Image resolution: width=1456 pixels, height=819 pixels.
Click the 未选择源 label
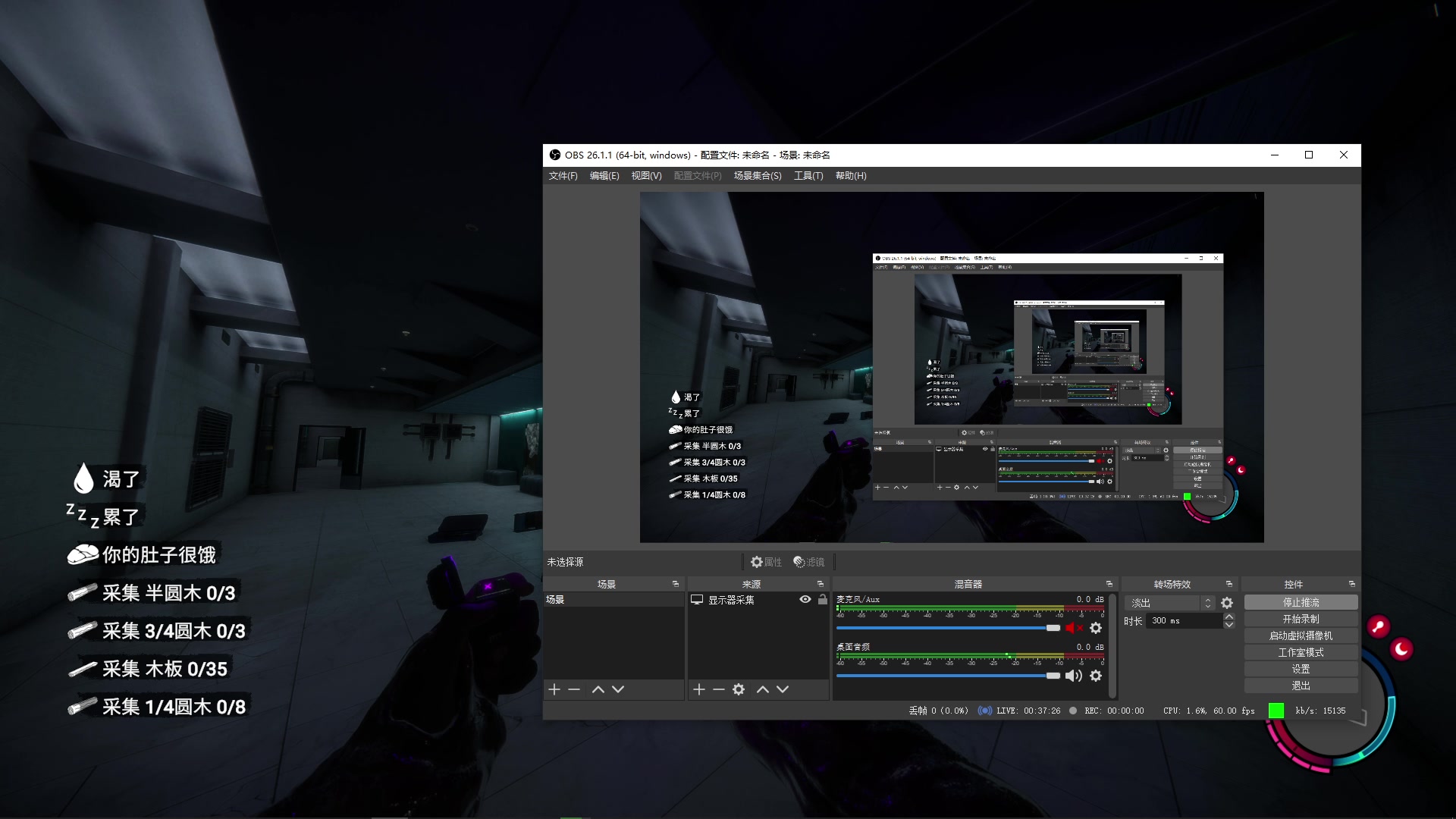(x=565, y=562)
